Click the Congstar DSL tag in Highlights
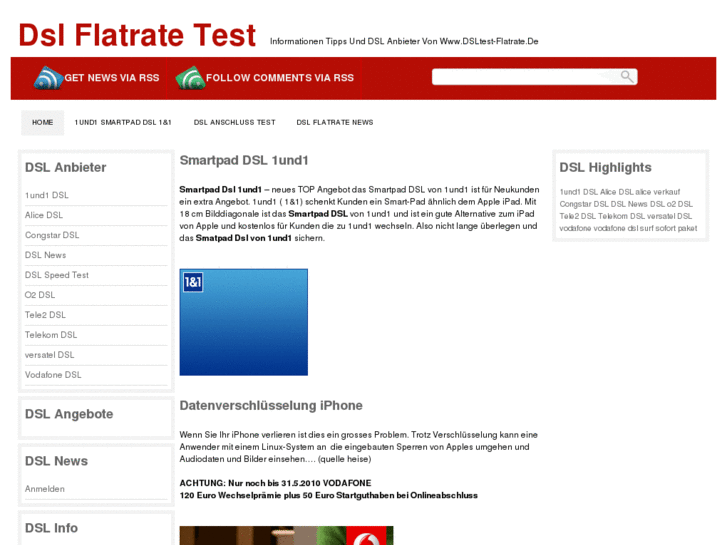The height and width of the screenshot is (545, 727). pyautogui.click(x=584, y=204)
